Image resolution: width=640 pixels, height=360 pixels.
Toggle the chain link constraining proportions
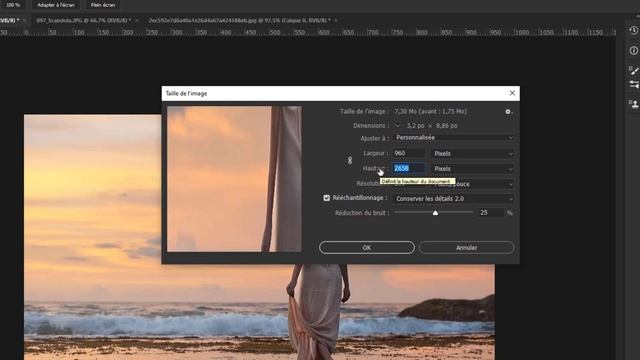[350, 160]
